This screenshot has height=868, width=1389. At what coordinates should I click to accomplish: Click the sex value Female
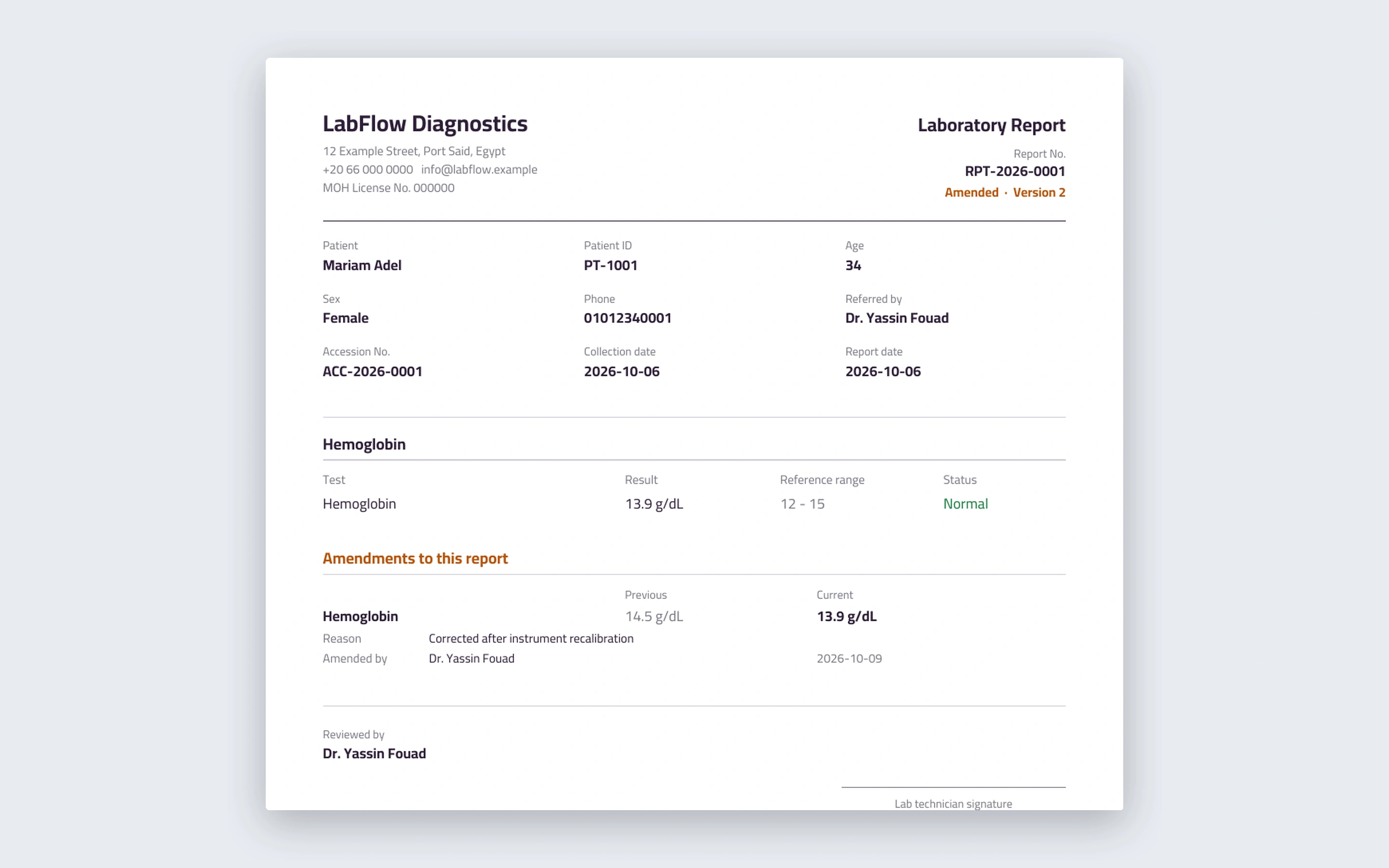point(345,318)
